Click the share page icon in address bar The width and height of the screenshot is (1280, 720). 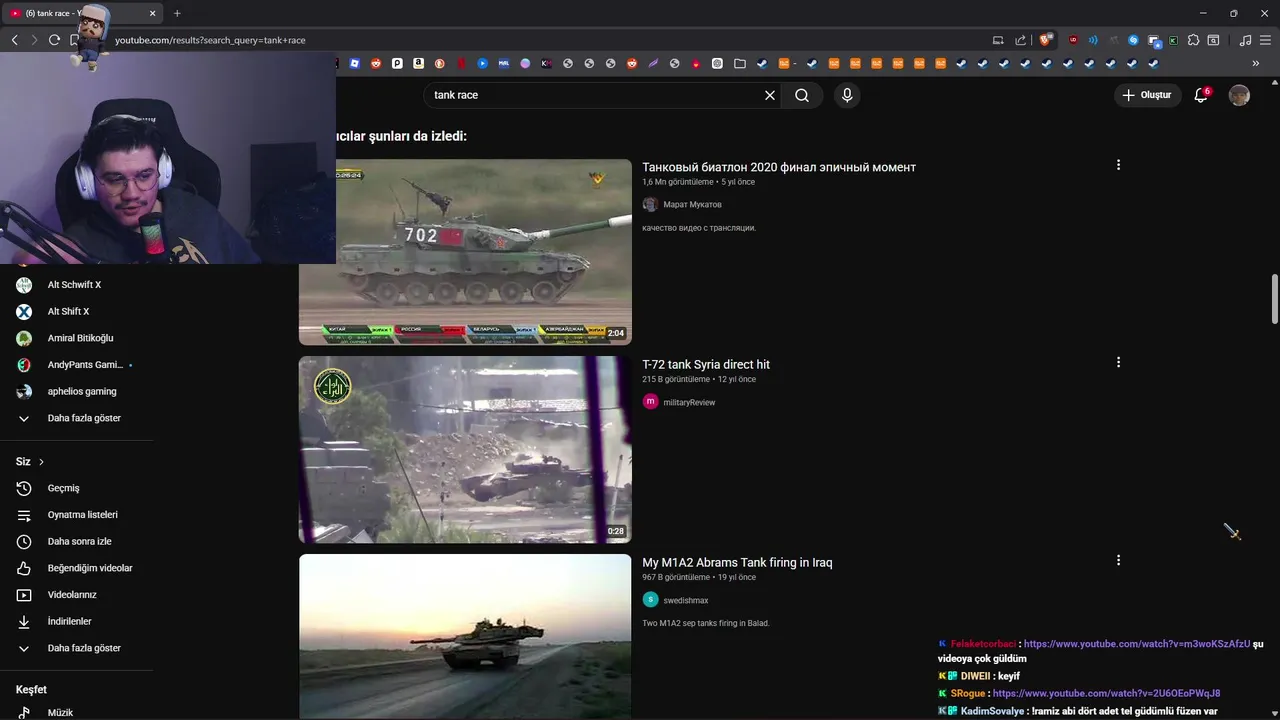(1020, 40)
